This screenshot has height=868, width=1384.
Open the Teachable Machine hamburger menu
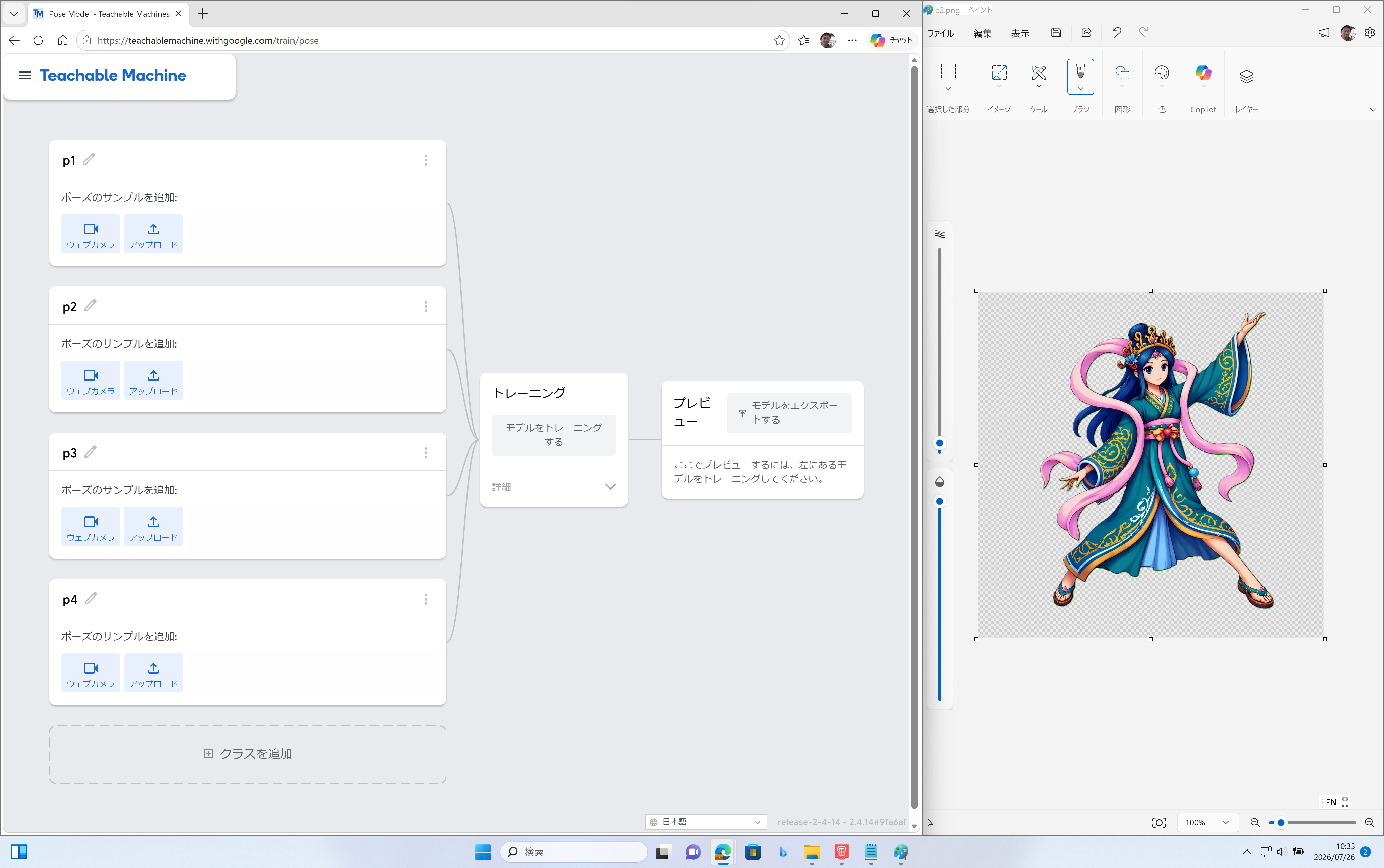(x=25, y=75)
